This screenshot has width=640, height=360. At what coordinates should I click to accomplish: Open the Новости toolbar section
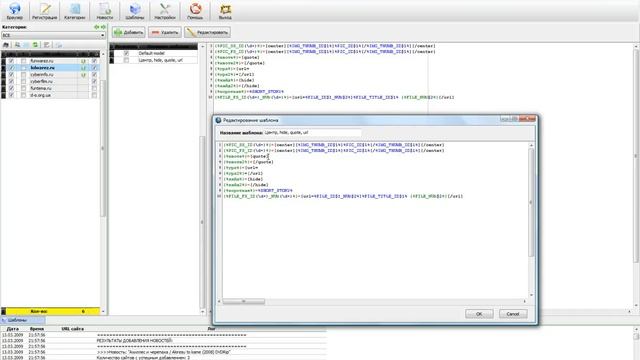(105, 11)
